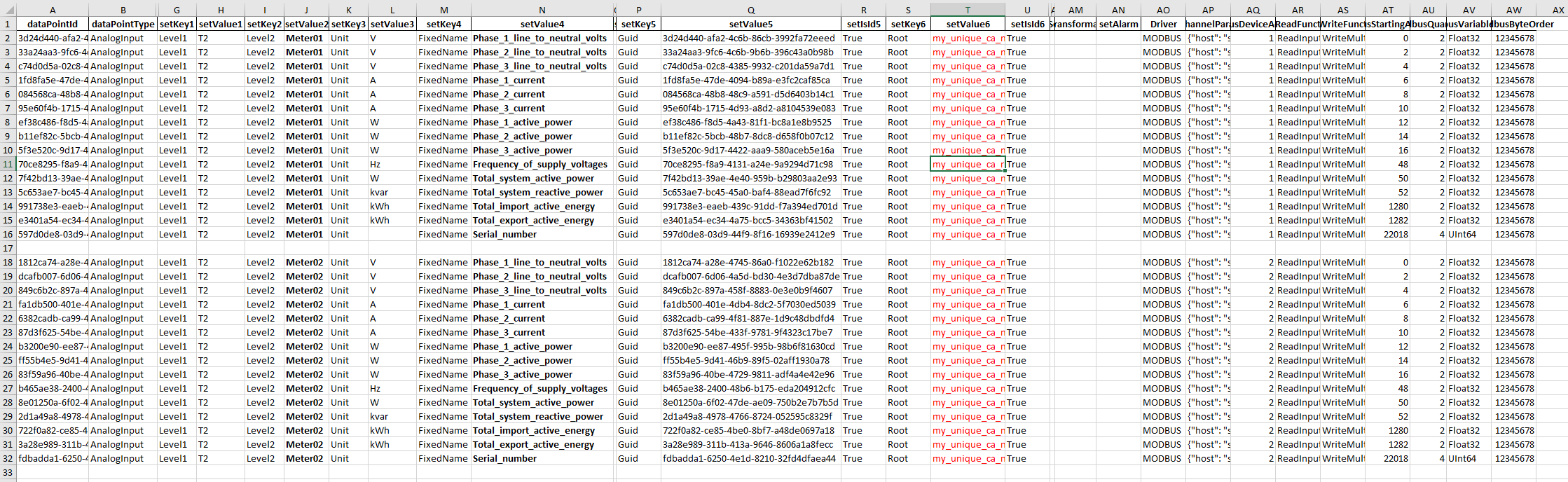Select the "Float32" cell in row 20
Screen dimensions: 1568x482
pyautogui.click(x=1469, y=290)
